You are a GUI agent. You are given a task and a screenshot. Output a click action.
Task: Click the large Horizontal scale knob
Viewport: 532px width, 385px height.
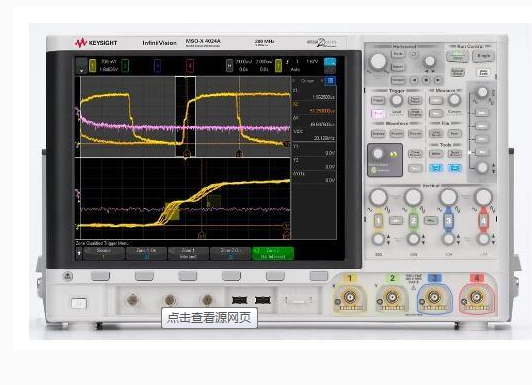pyautogui.click(x=378, y=62)
